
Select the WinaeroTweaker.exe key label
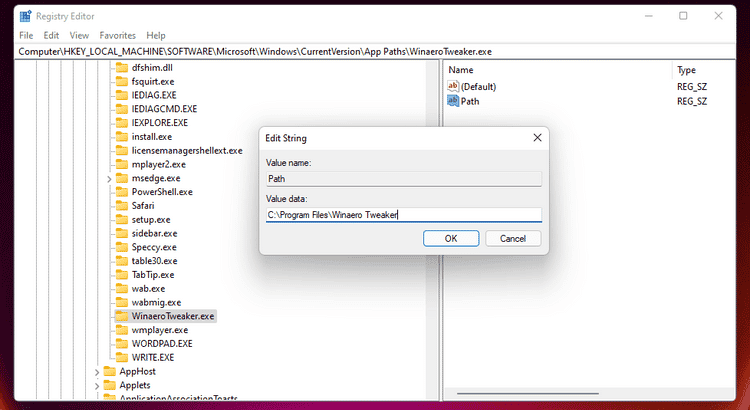click(x=173, y=316)
